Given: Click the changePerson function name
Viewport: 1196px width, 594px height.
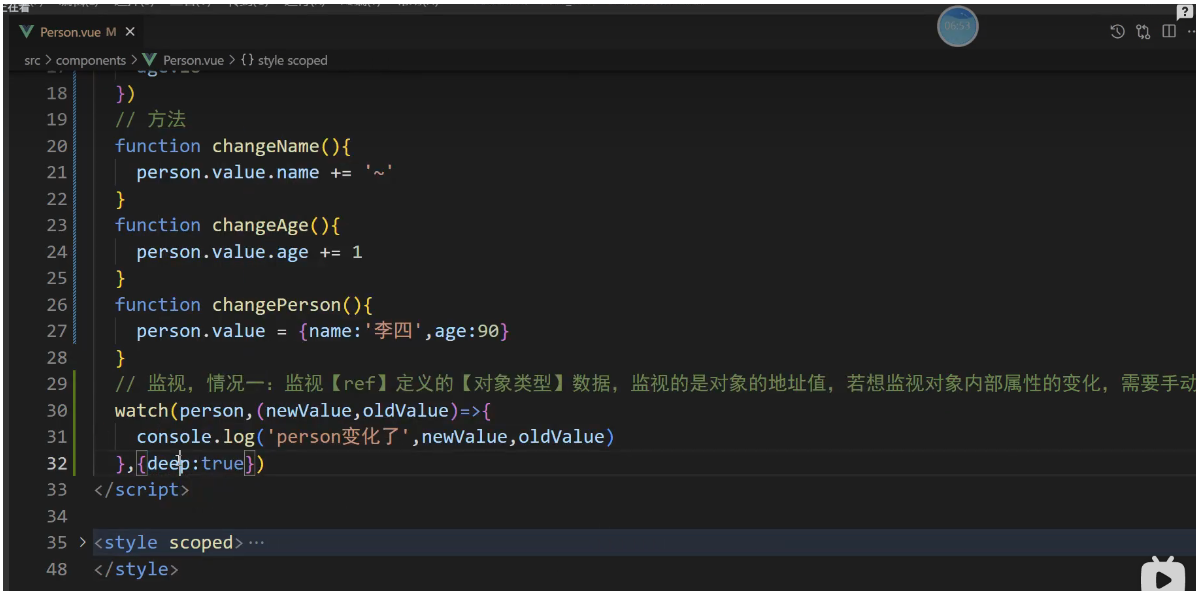Looking at the screenshot, I should (277, 305).
